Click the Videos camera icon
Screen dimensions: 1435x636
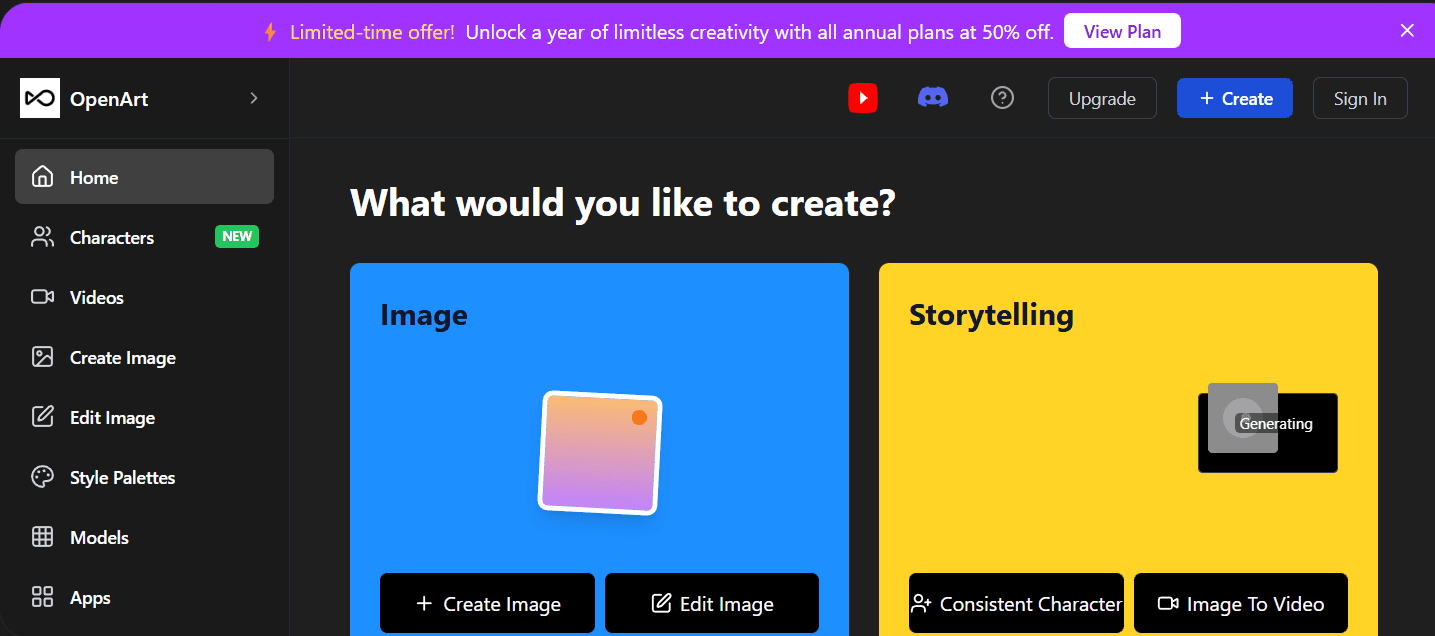tap(42, 297)
